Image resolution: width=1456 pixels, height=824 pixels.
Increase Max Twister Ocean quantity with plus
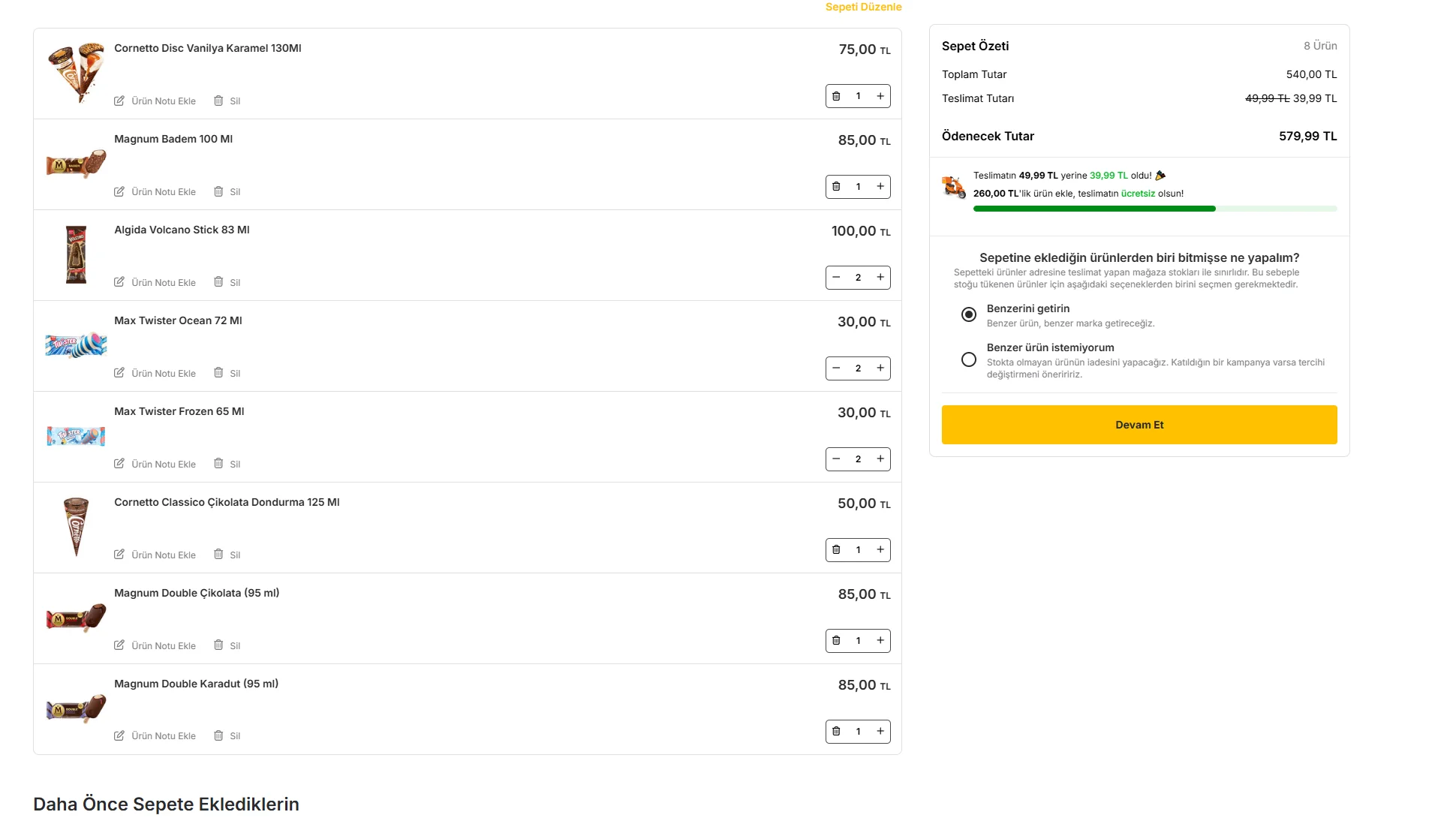coord(880,368)
